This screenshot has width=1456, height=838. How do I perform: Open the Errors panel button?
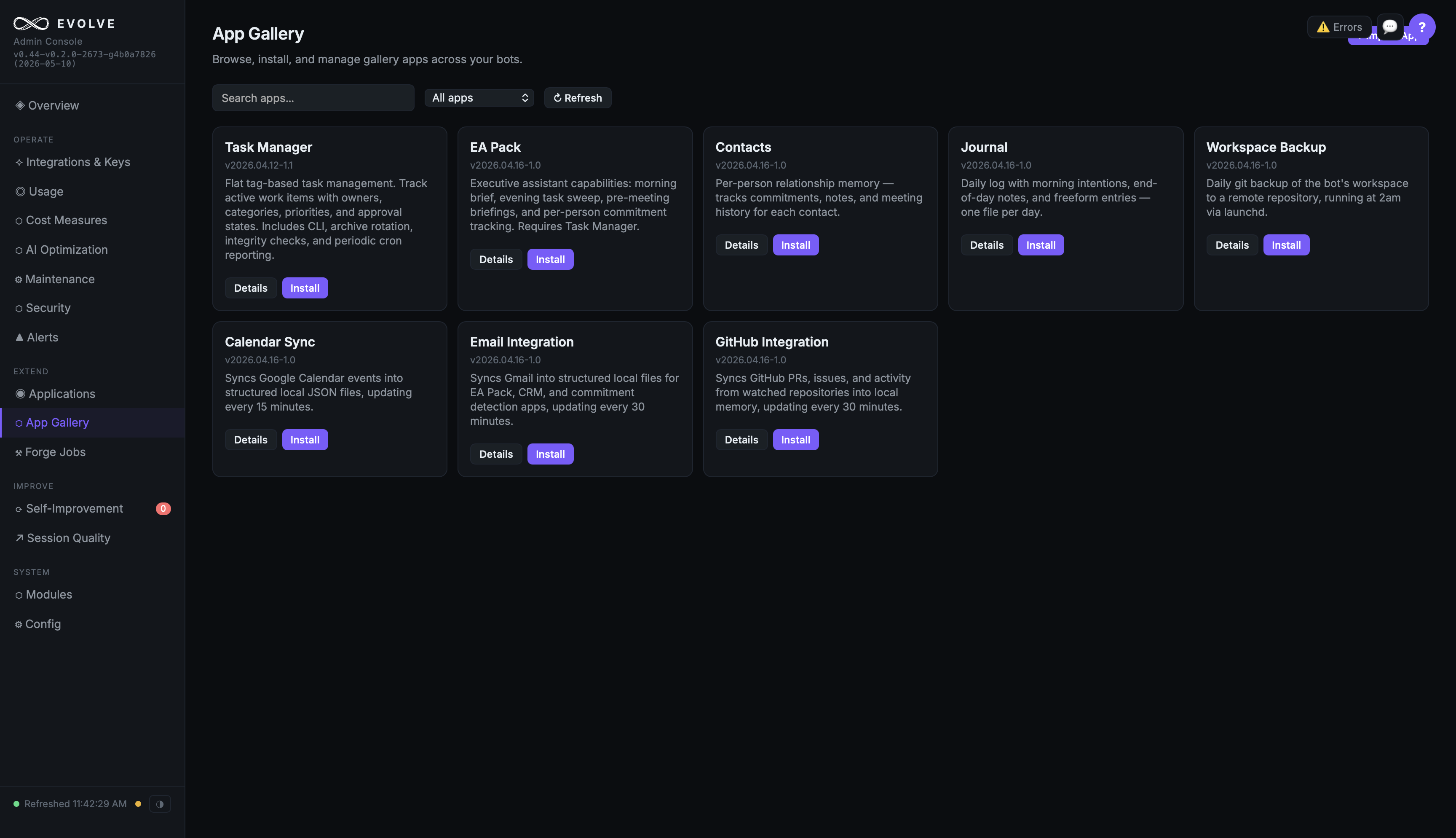tap(1339, 27)
